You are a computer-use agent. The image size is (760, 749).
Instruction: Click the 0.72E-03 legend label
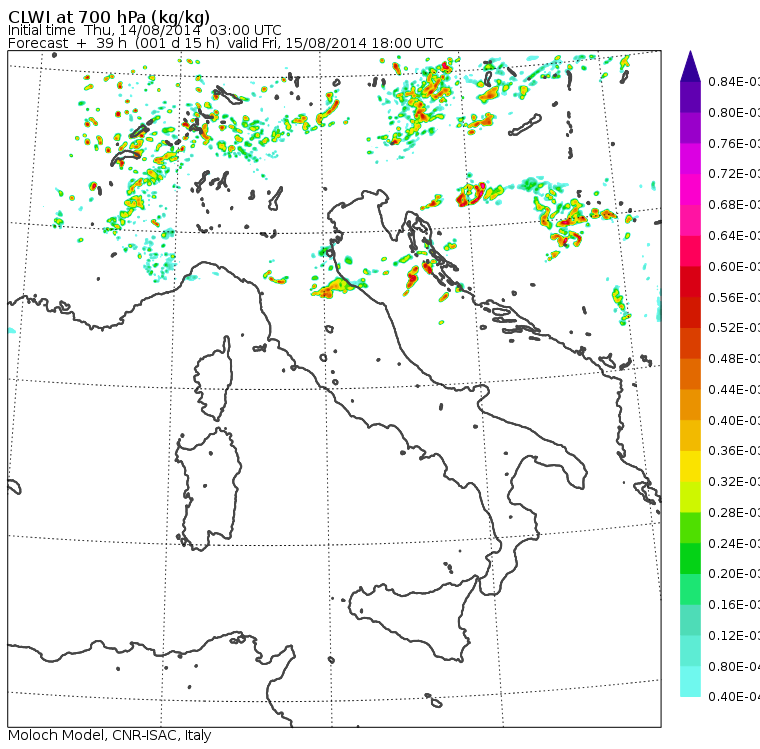click(x=734, y=174)
